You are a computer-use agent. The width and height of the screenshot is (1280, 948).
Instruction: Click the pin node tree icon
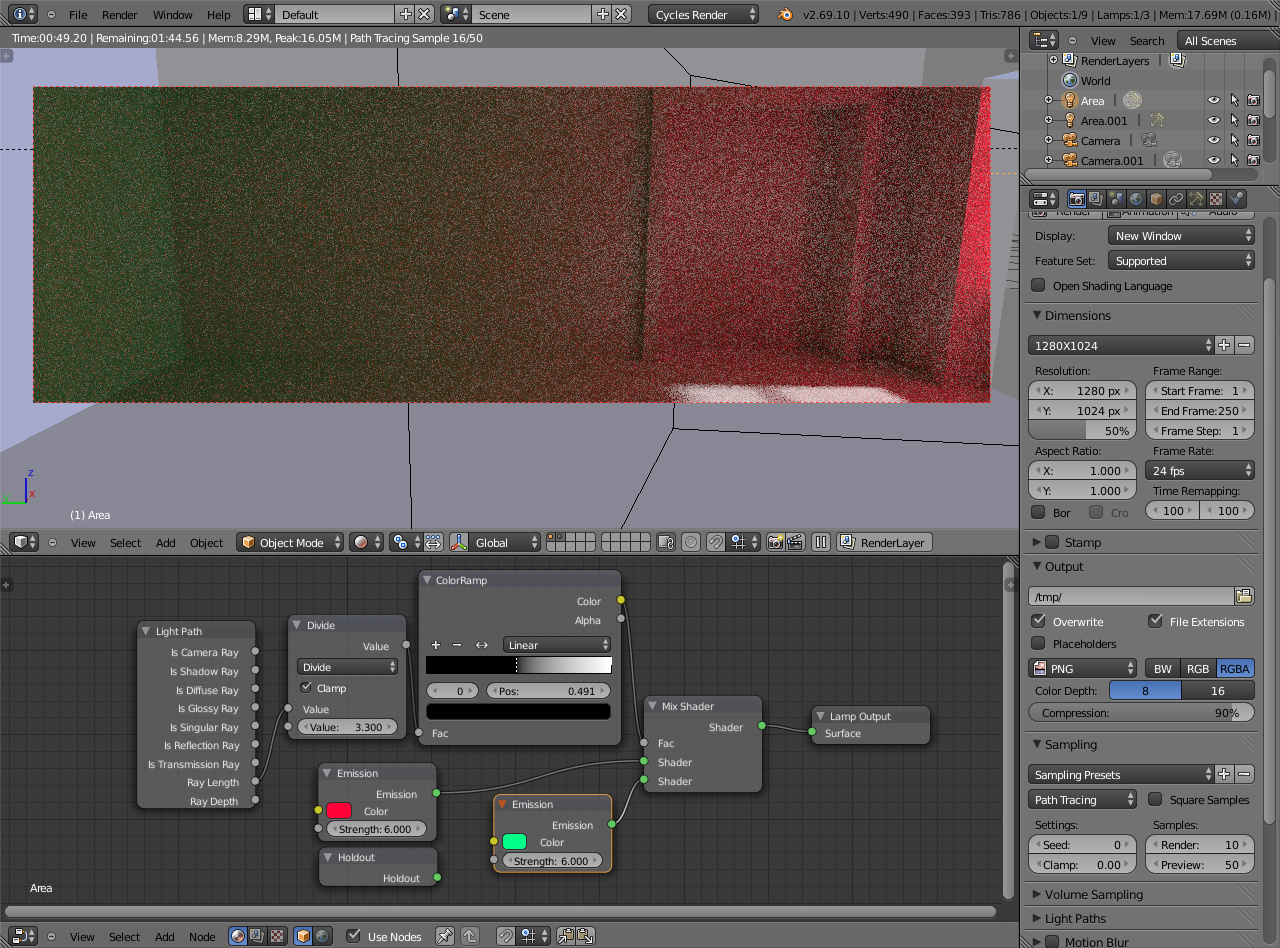point(445,936)
